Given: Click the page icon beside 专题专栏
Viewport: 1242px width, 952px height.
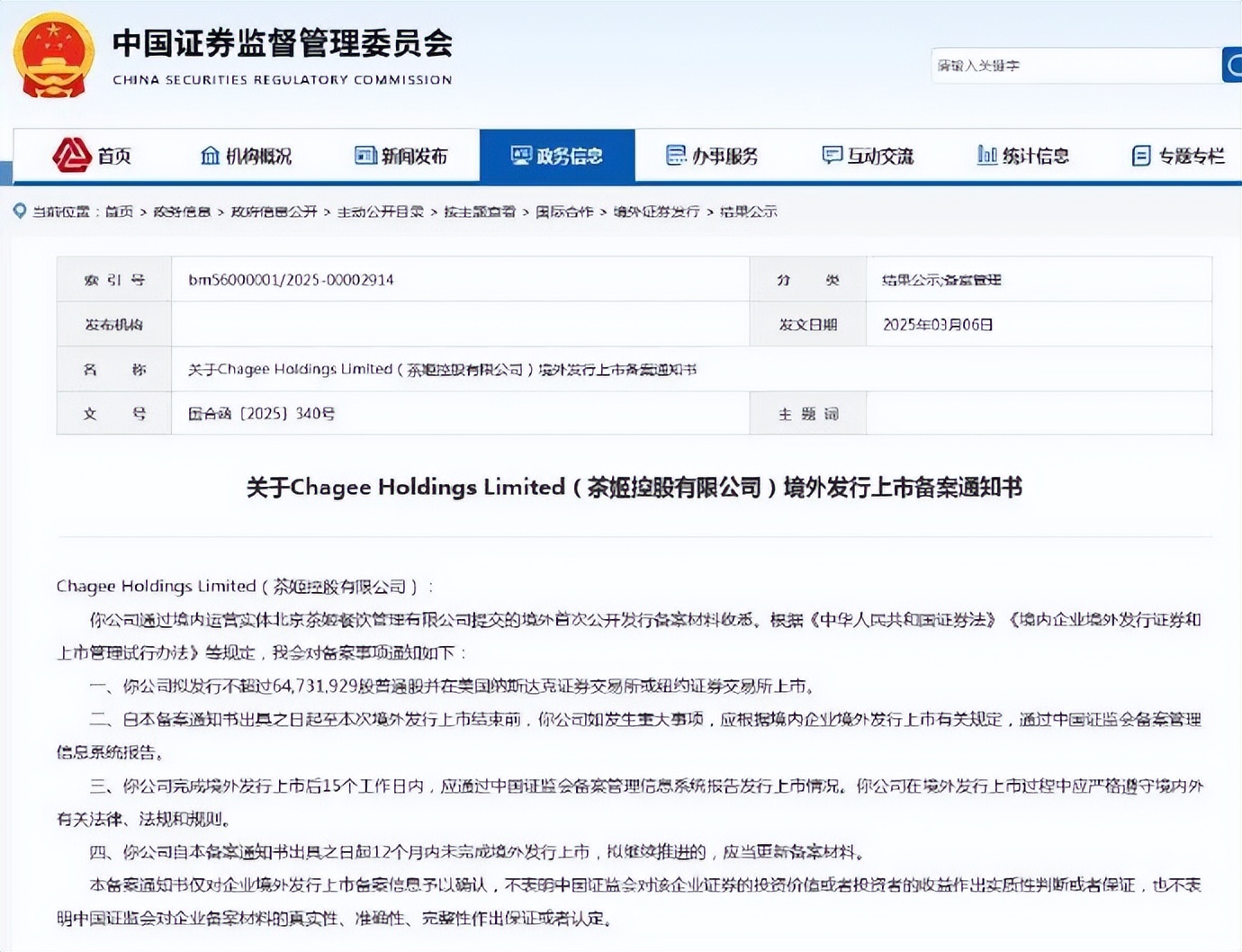Looking at the screenshot, I should coord(1141,156).
